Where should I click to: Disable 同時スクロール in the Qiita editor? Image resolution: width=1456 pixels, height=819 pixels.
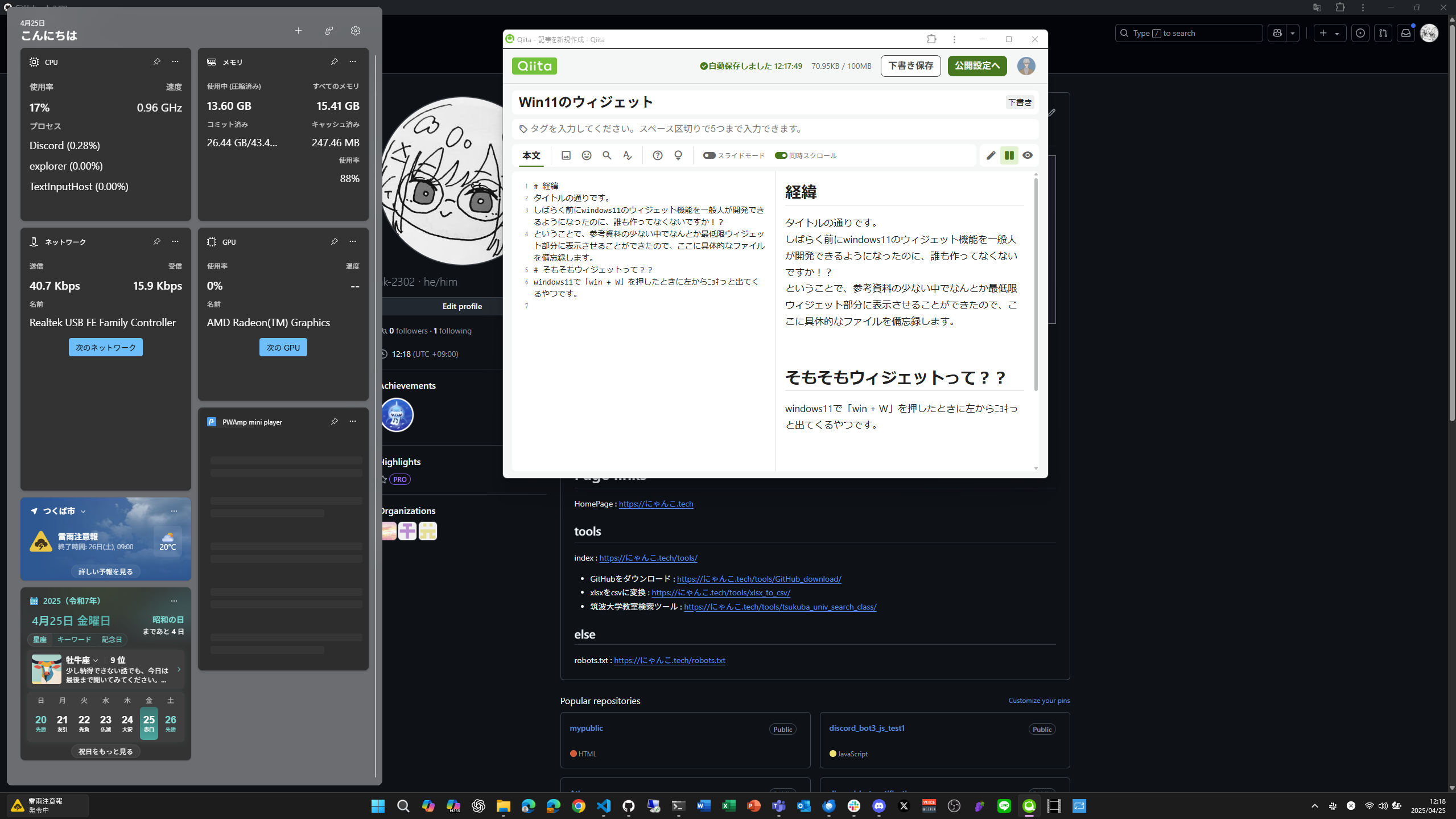(780, 155)
